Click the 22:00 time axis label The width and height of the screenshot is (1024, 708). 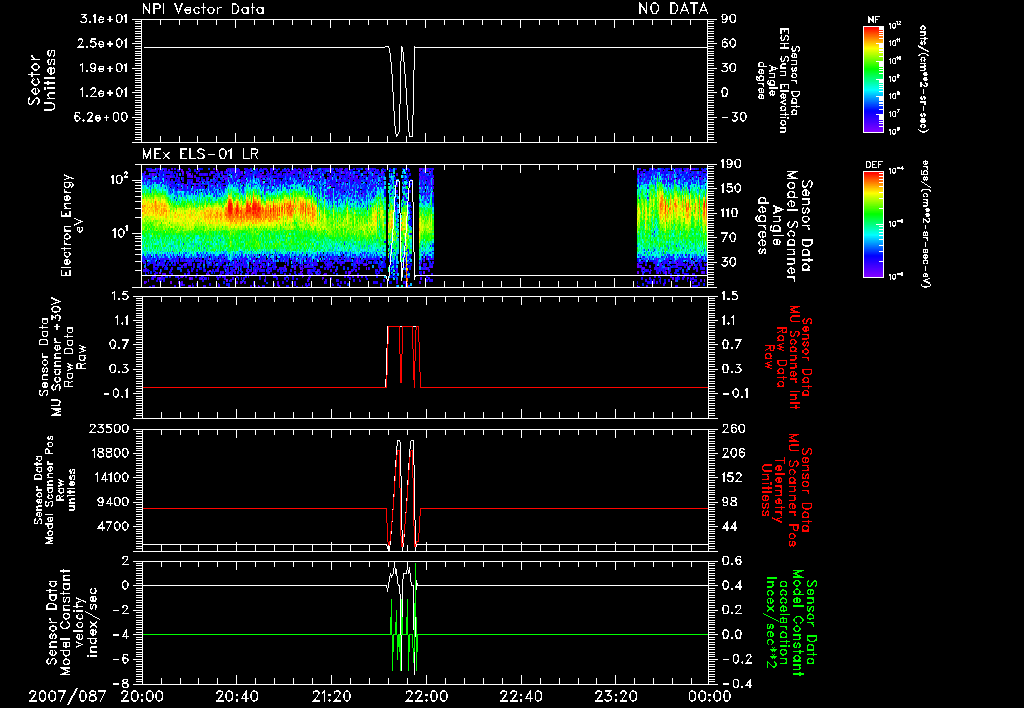pyautogui.click(x=426, y=696)
